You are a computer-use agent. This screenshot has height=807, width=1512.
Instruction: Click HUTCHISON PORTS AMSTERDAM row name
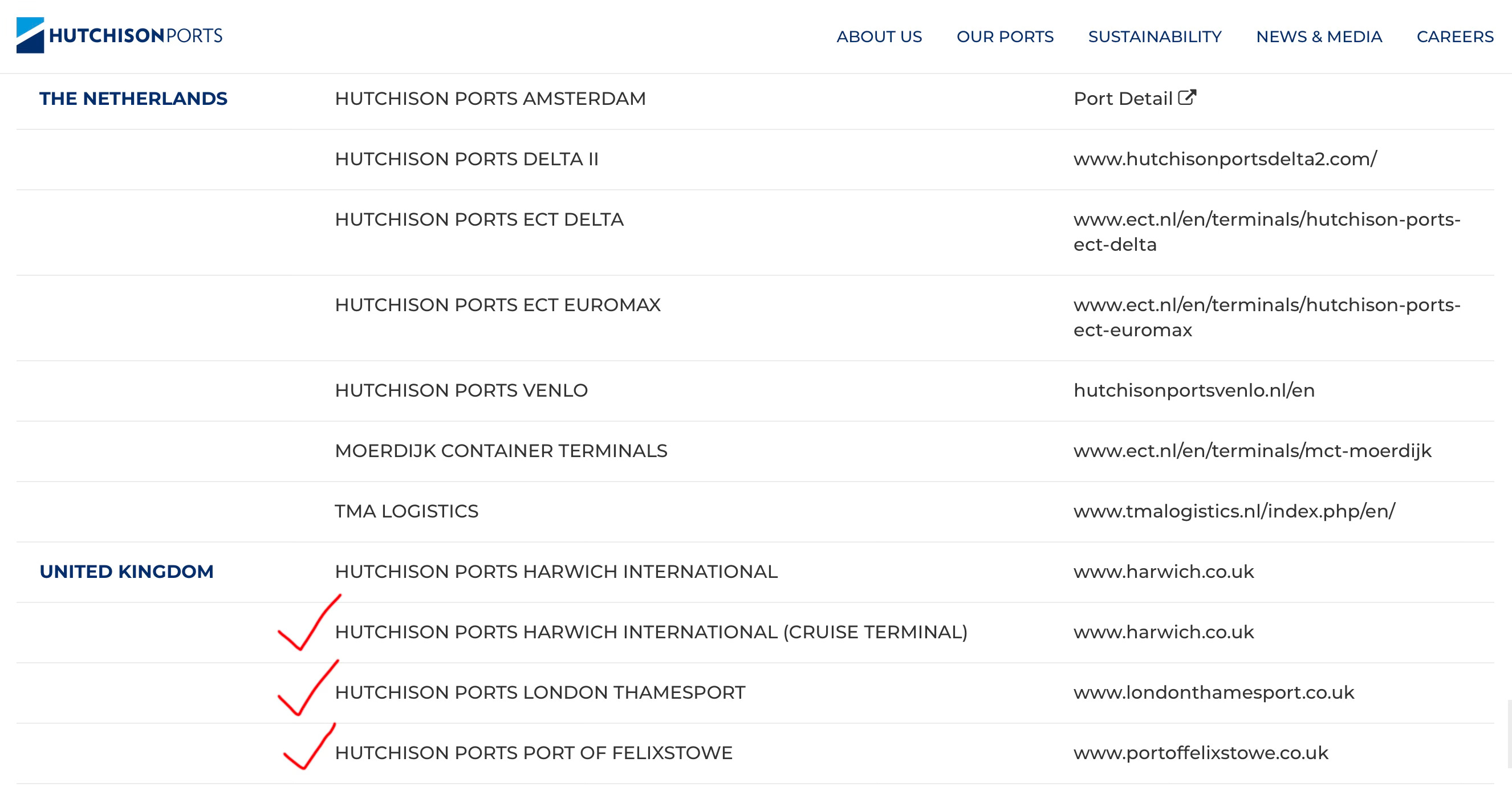pos(490,99)
